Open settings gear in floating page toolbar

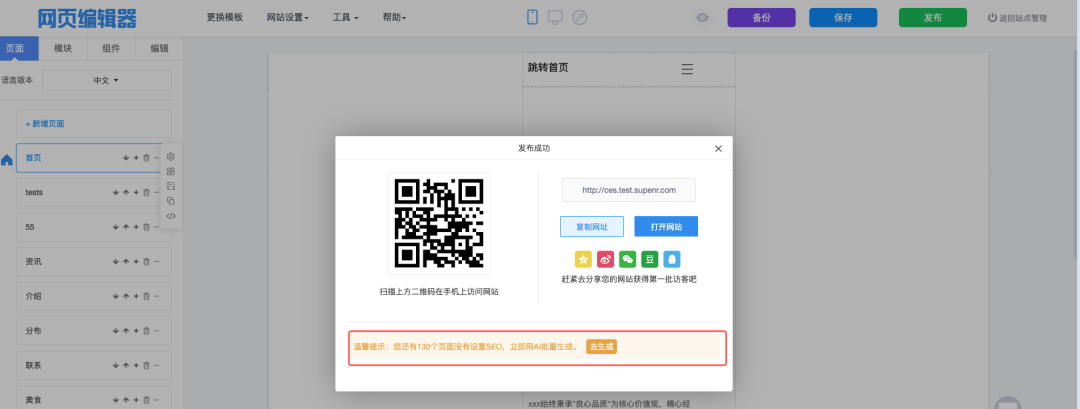171,156
